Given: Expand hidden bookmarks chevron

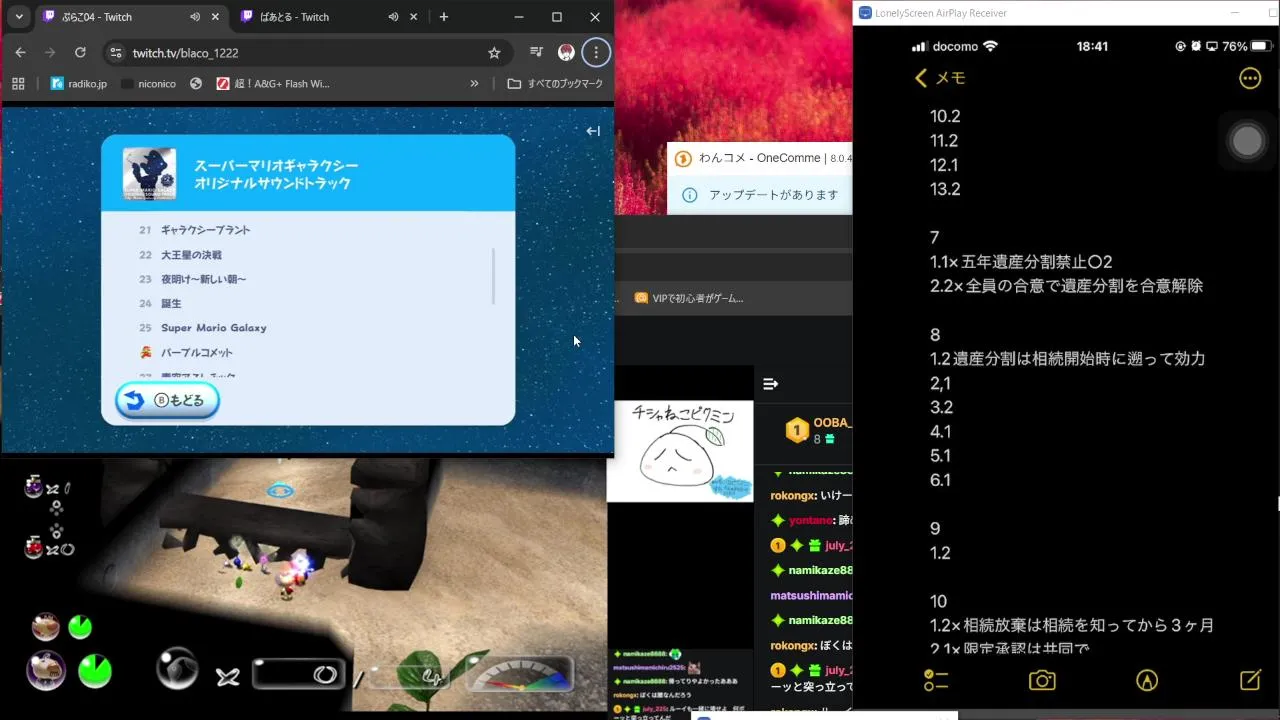Looking at the screenshot, I should pos(474,84).
